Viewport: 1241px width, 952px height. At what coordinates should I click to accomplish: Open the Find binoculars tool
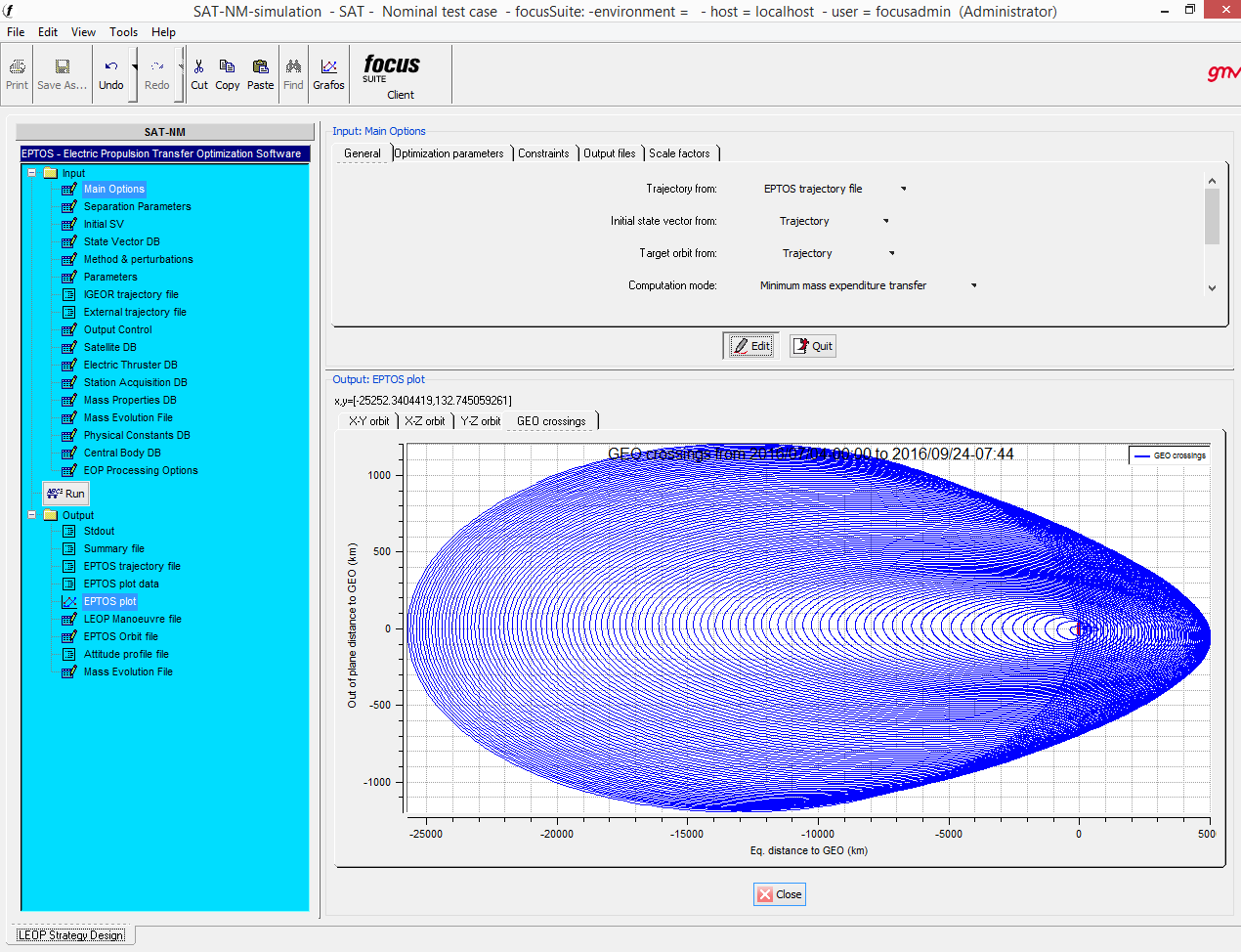point(293,66)
